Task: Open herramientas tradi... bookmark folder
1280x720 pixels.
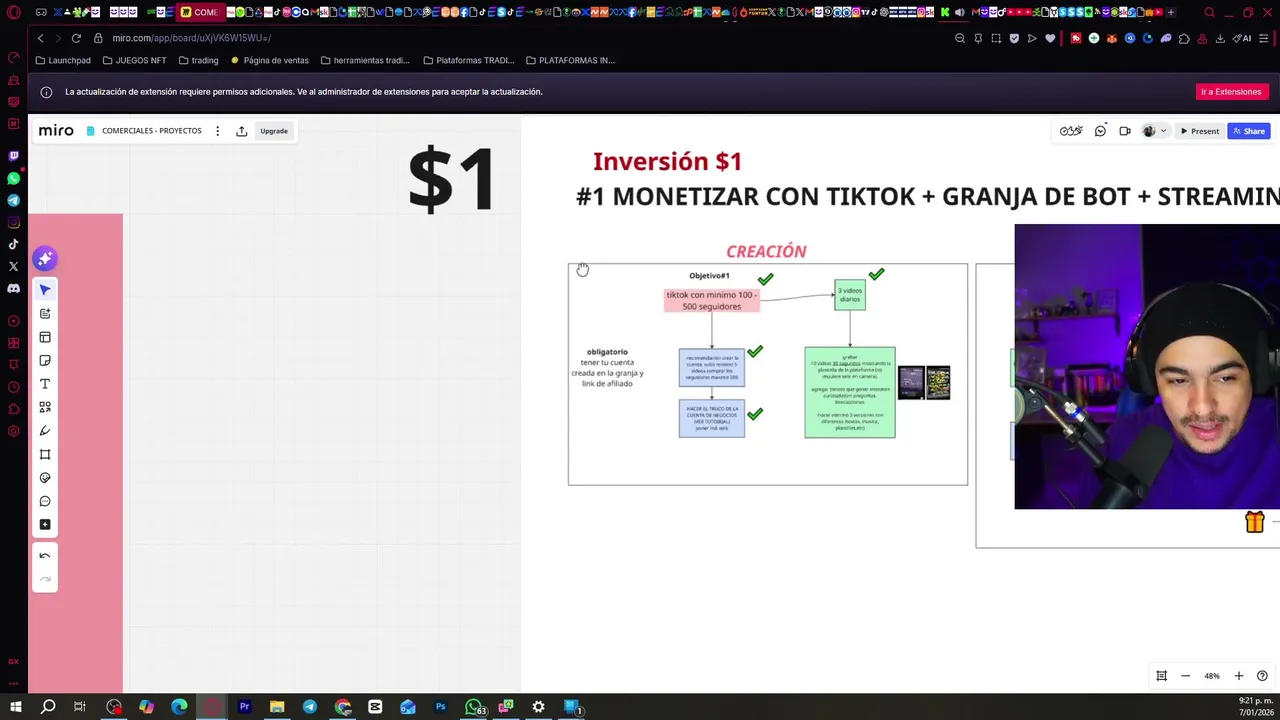Action: click(x=365, y=60)
